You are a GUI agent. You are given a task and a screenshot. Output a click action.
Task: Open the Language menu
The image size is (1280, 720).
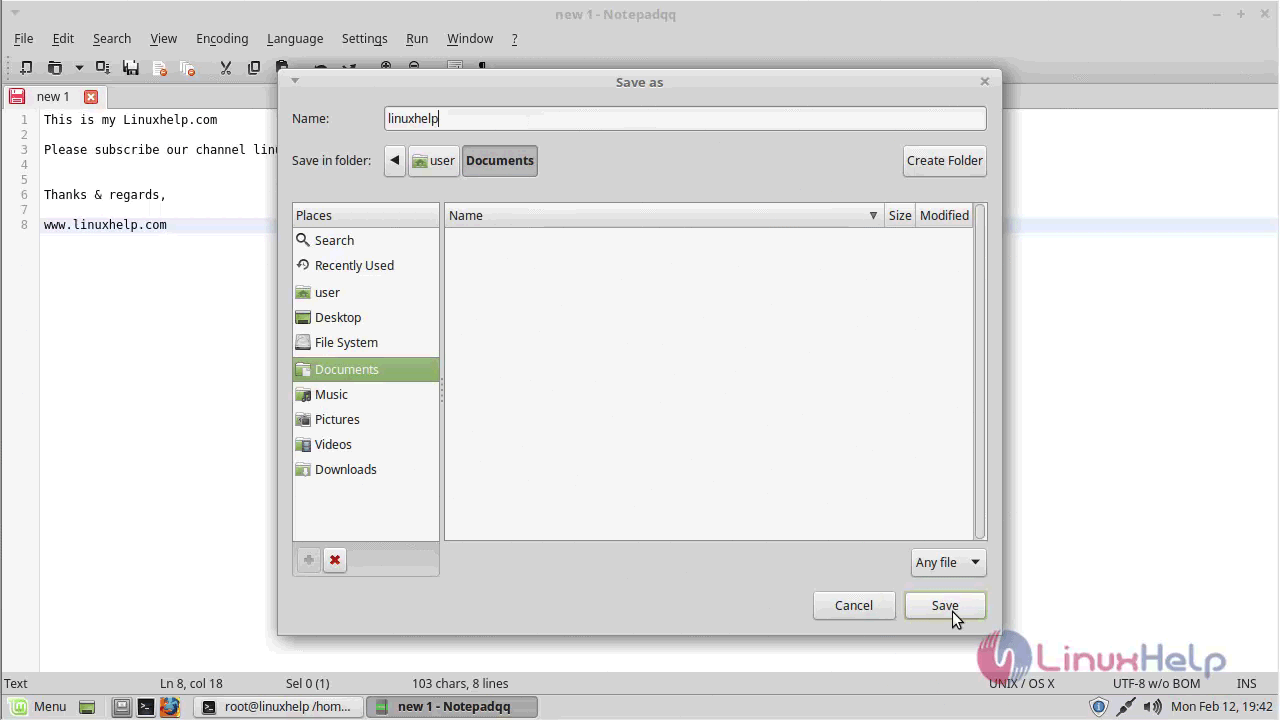[295, 38]
